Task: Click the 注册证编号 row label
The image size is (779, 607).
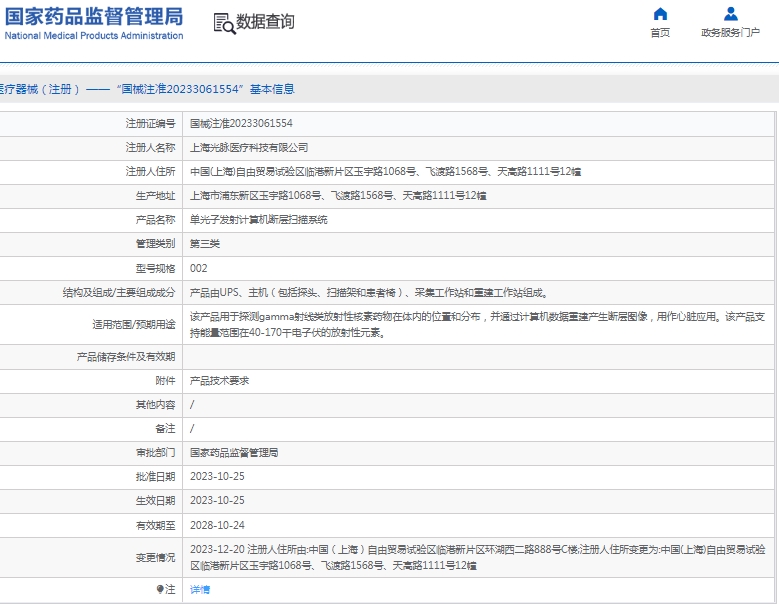Action: tap(151, 124)
